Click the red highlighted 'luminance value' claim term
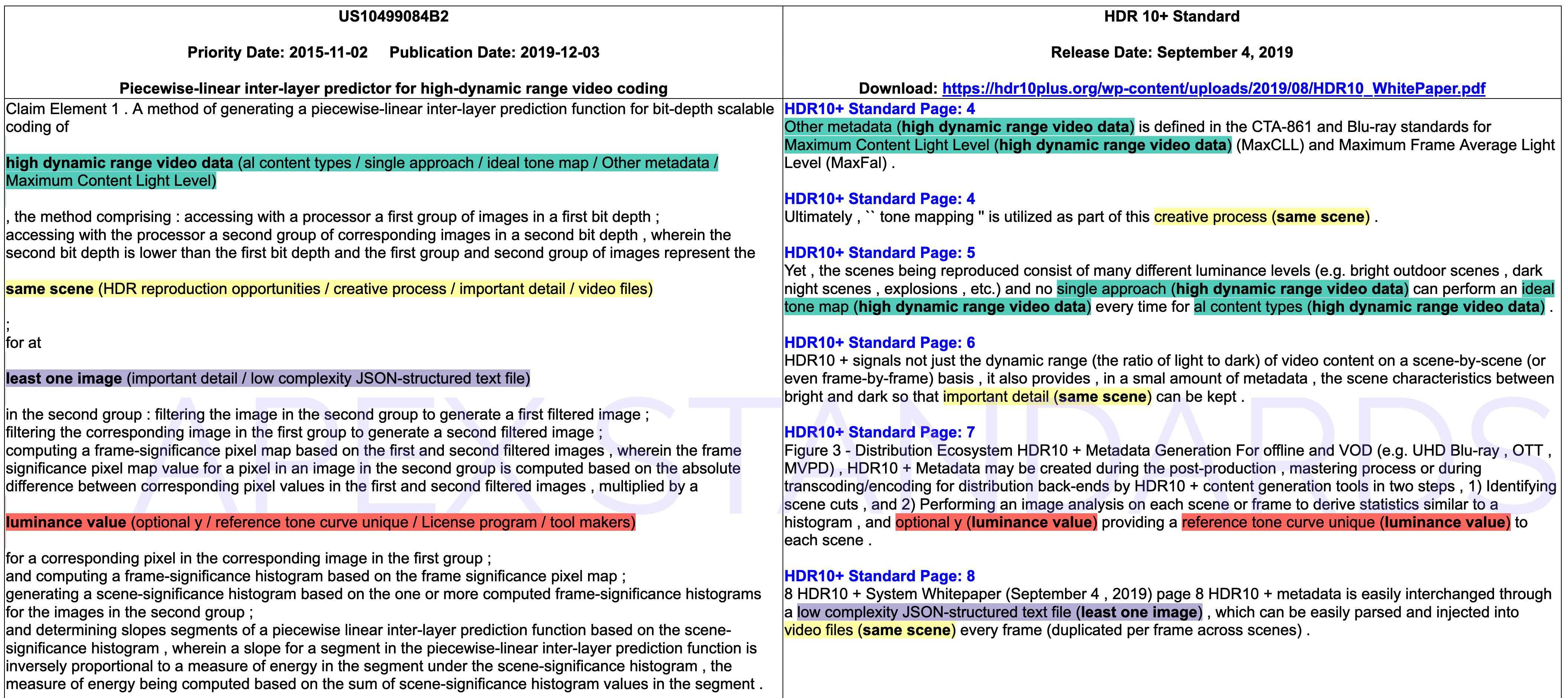This screenshot has height=698, width=1568. click(x=66, y=523)
